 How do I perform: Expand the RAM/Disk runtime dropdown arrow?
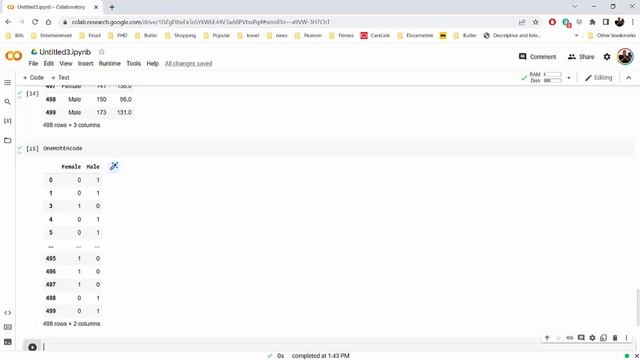[x=569, y=78]
